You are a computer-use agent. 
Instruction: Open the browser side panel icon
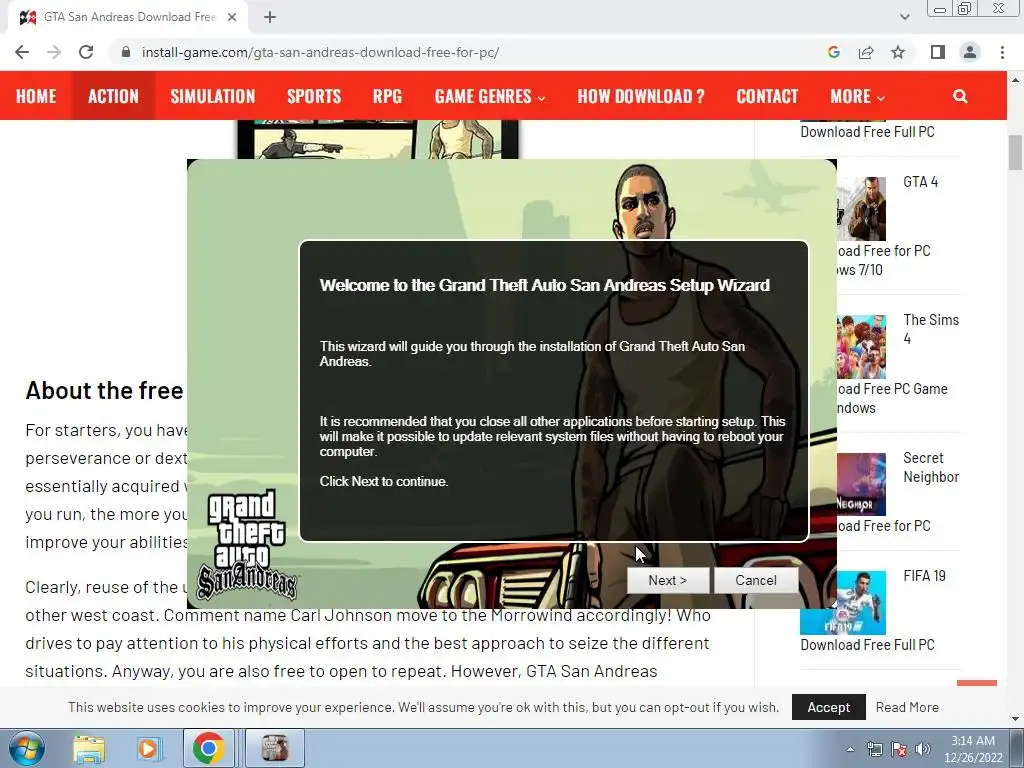point(937,52)
